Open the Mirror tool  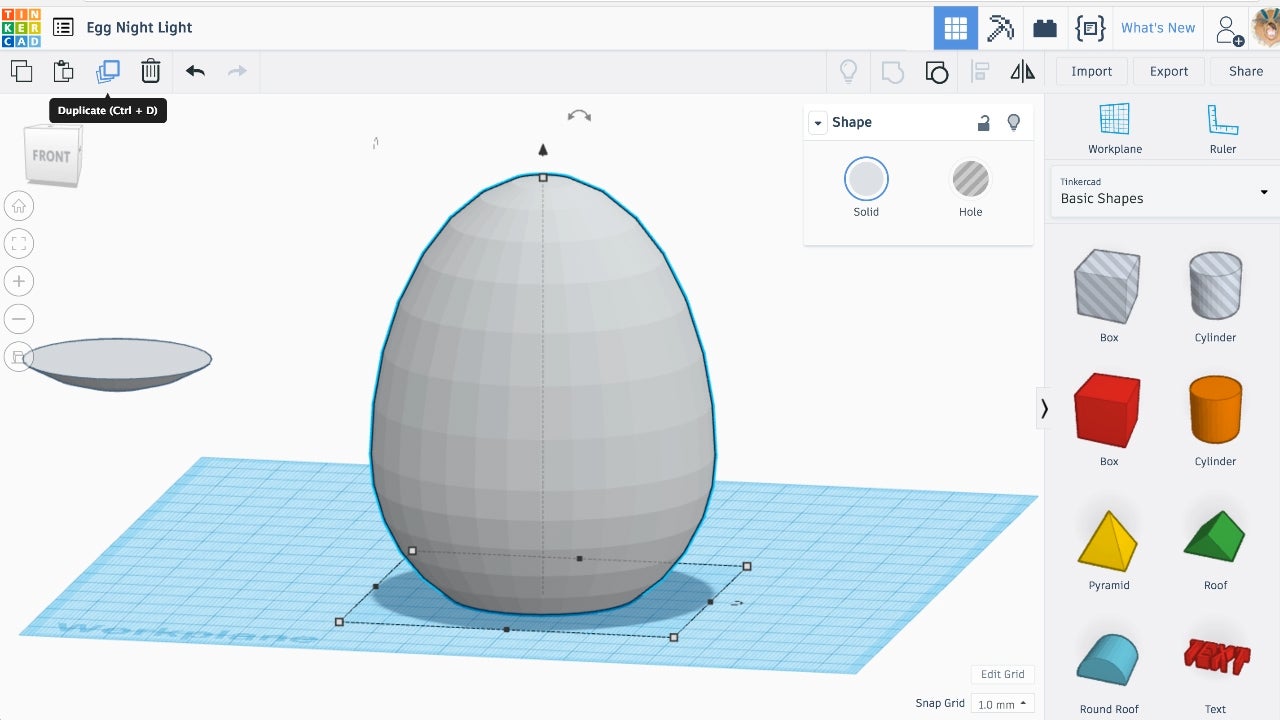click(x=1022, y=71)
